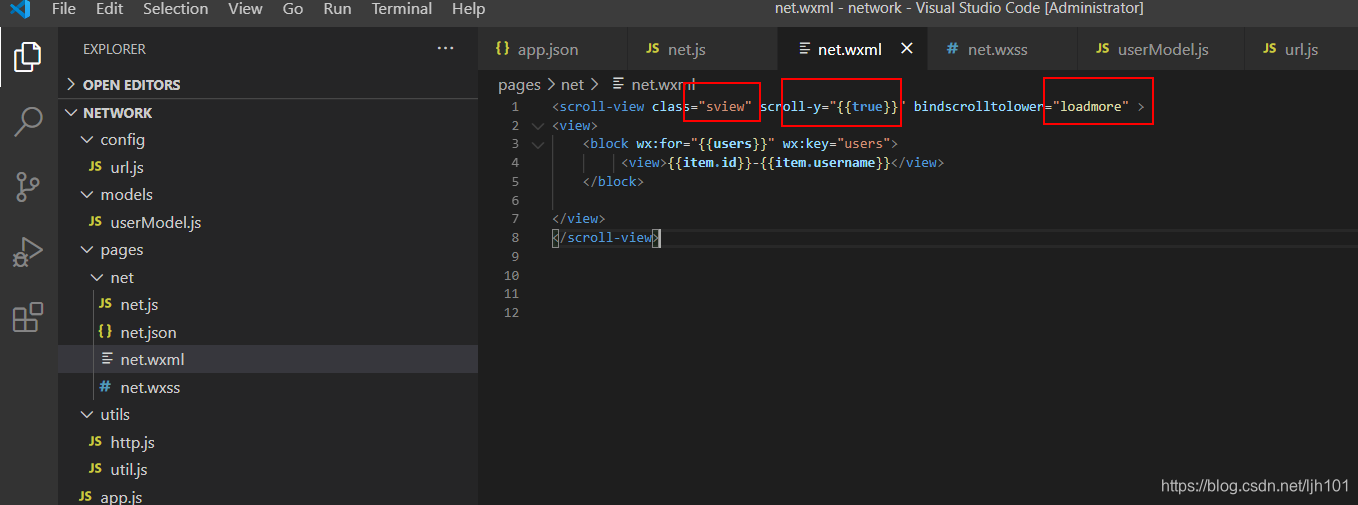Viewport: 1358px width, 505px height.
Task: Open app.js in the file tree
Action: [x=268, y=496]
